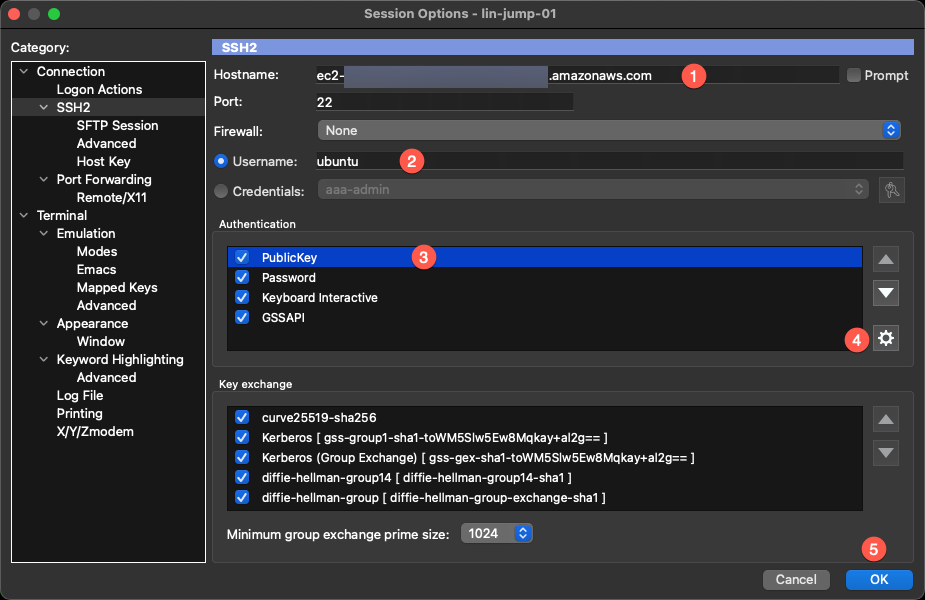The image size is (925, 600).
Task: Collapse the Keyword Highlighting node
Action: [44, 359]
